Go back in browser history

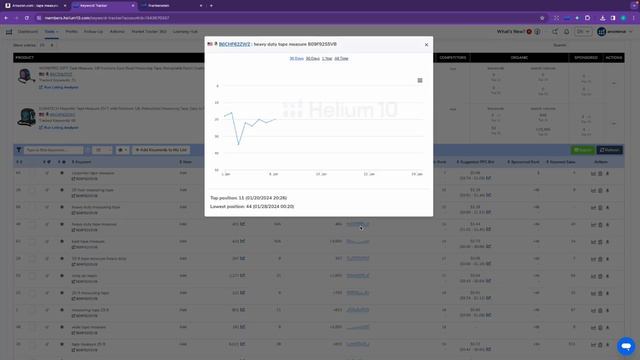[x=6, y=18]
